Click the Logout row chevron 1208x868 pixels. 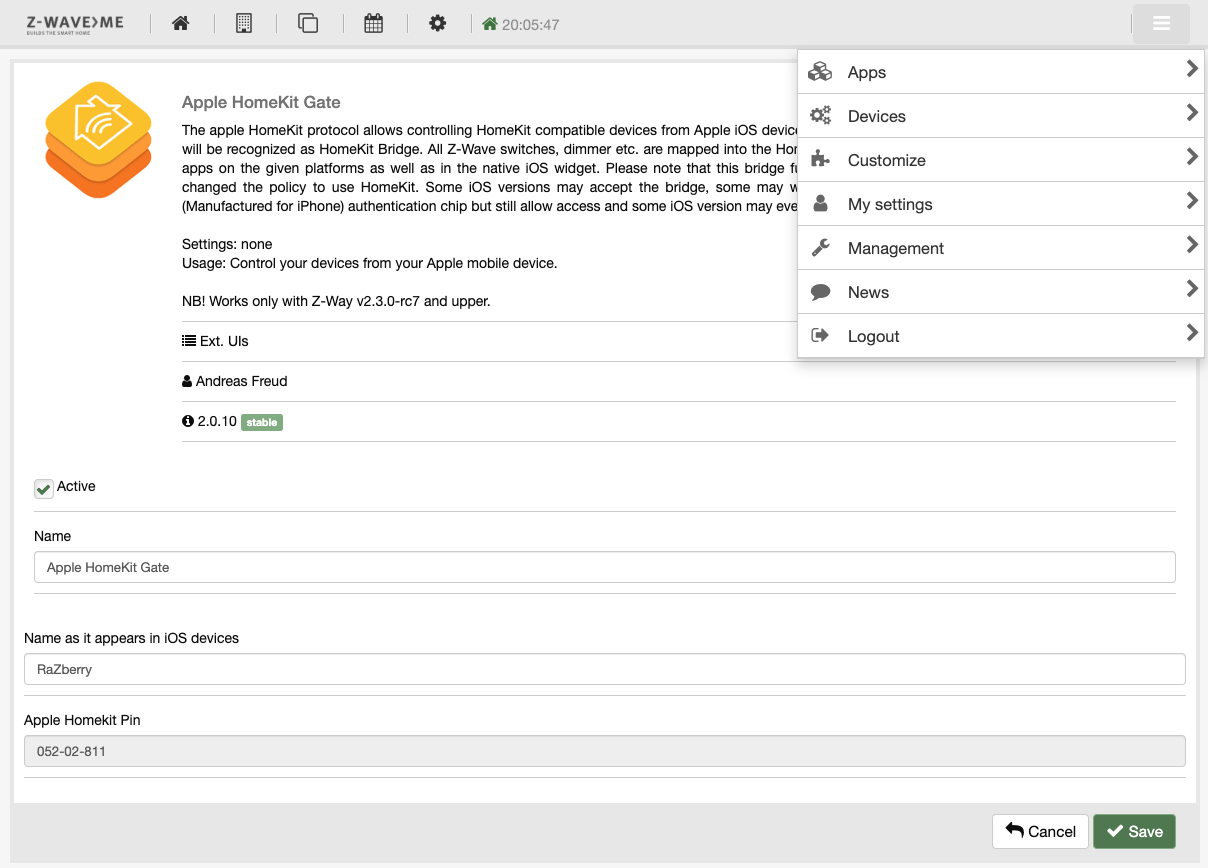(1192, 333)
